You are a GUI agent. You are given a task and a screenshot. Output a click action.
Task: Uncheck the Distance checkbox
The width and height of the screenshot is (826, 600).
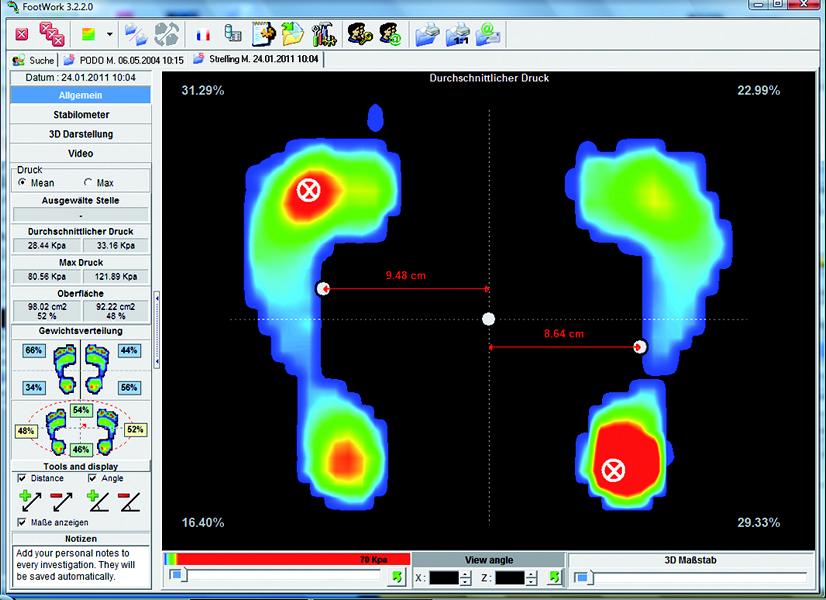(23, 478)
